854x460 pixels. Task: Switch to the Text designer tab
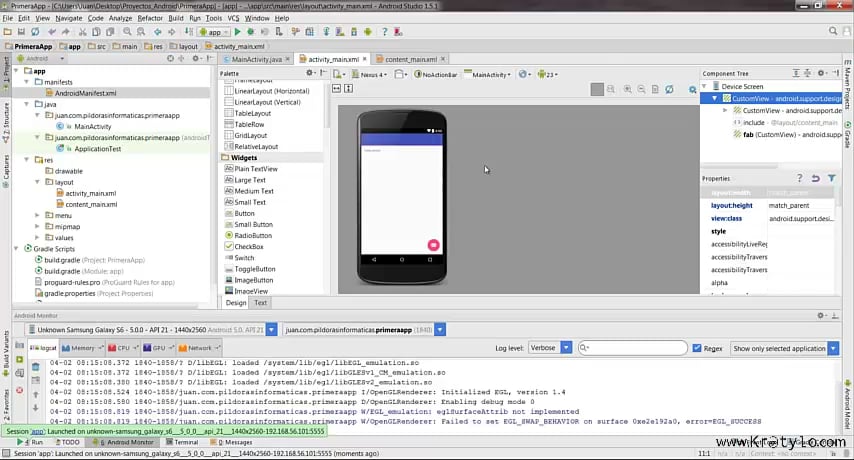[260, 303]
